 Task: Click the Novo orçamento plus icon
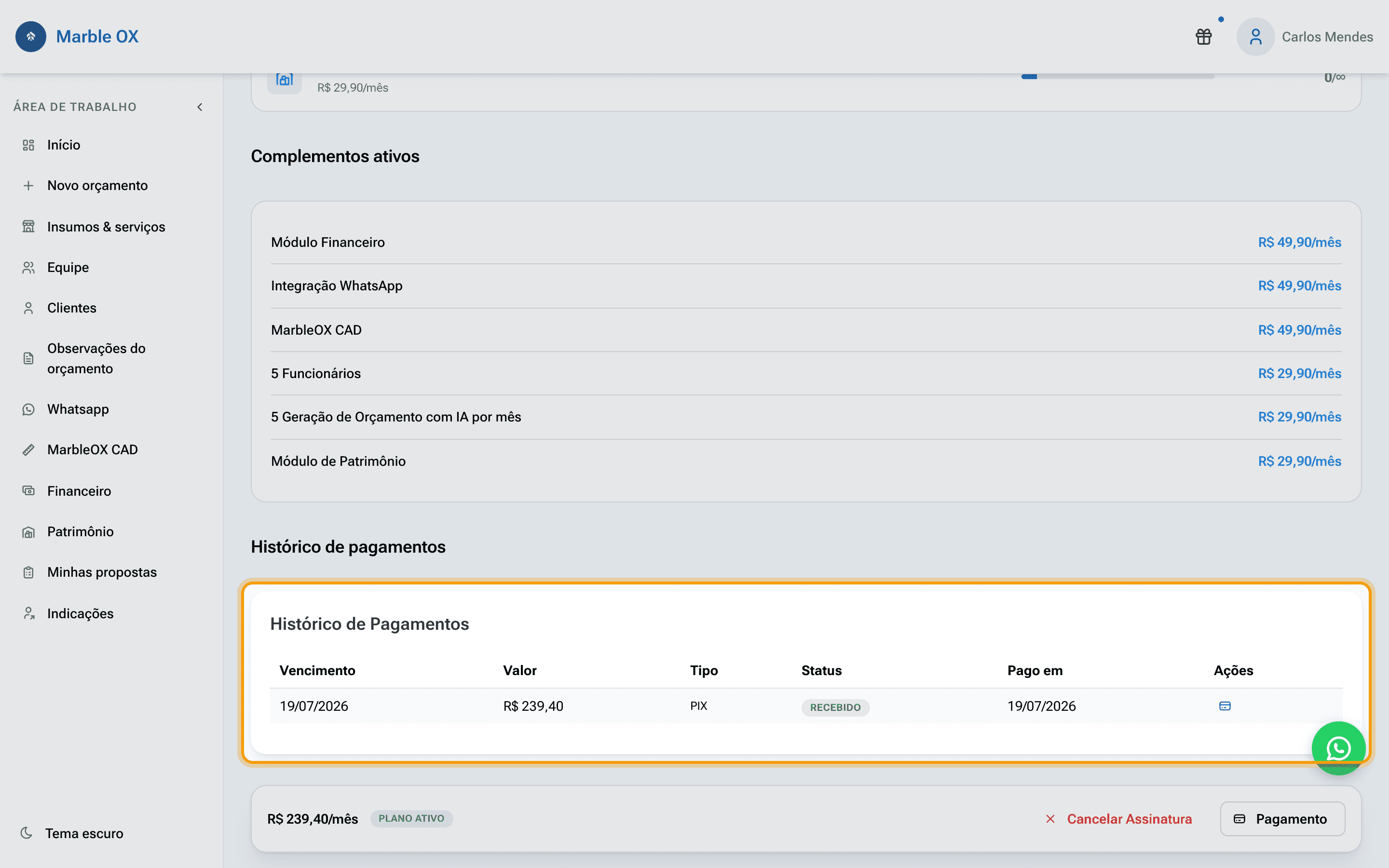[29, 186]
